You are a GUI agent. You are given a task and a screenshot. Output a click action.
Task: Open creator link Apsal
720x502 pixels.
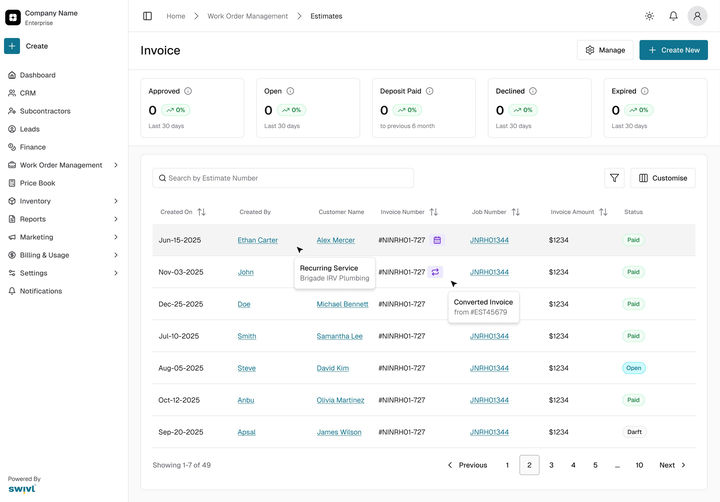(x=246, y=432)
